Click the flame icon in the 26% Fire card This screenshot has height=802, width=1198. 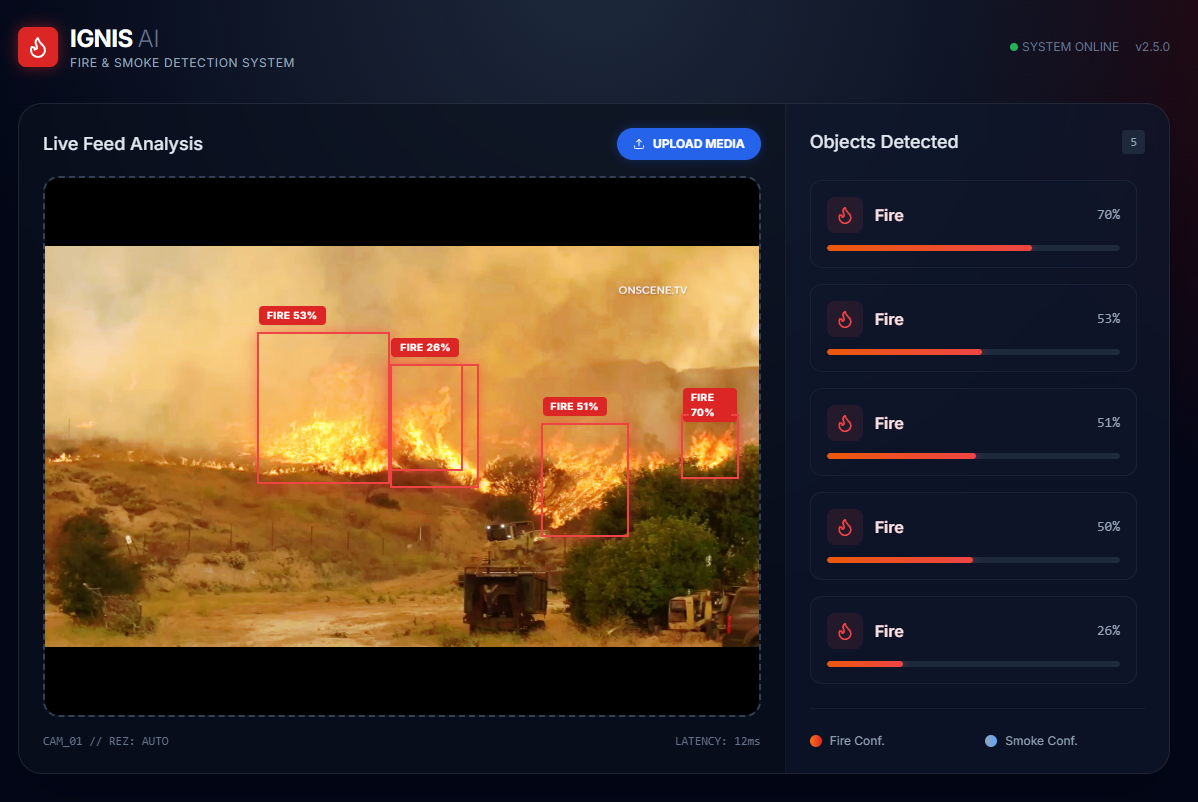tap(844, 631)
